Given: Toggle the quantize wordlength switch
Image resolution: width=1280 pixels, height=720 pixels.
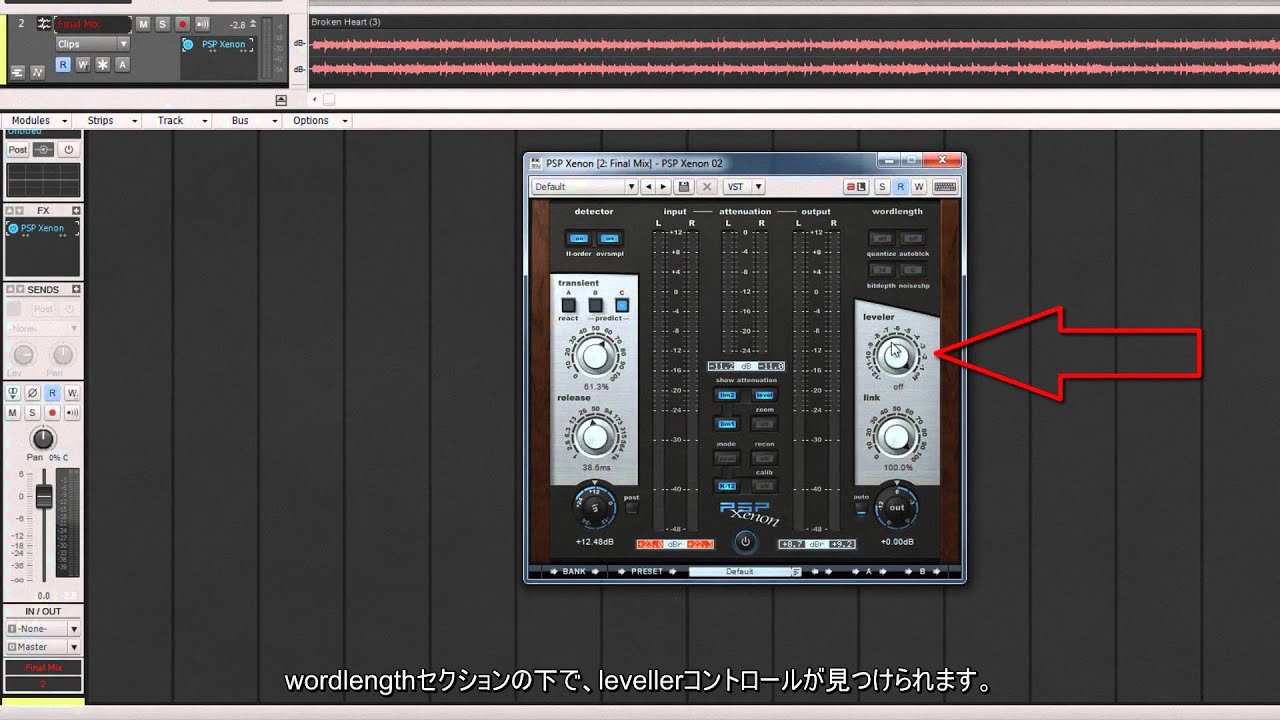Looking at the screenshot, I should click(881, 238).
